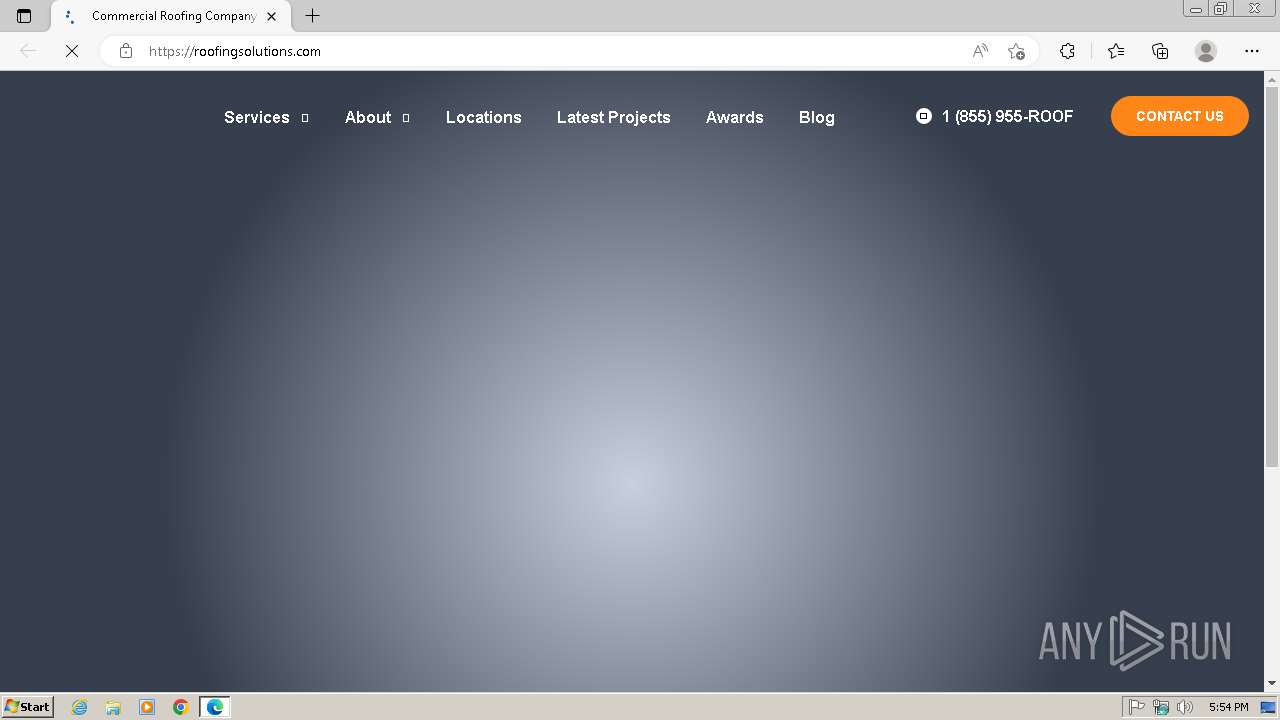Restore down the browser window
The height and width of the screenshot is (720, 1280).
point(1221,9)
